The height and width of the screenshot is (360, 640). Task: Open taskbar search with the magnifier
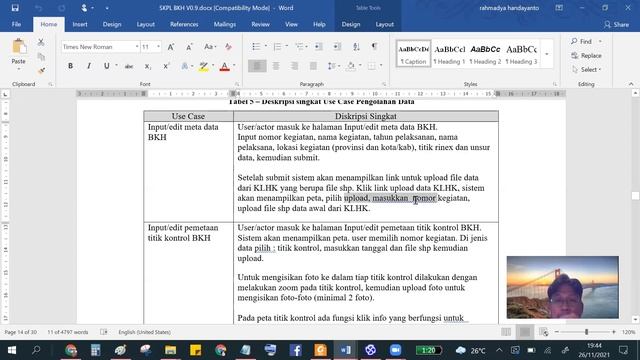pyautogui.click(x=36, y=350)
